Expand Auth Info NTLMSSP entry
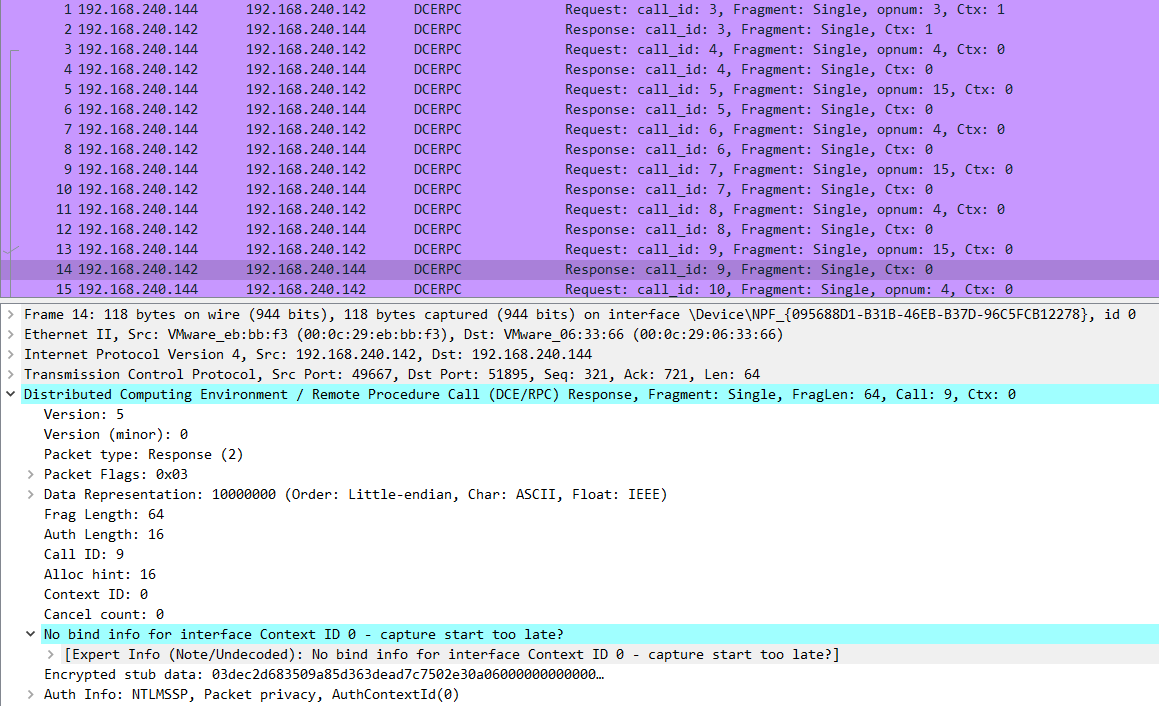 click(31, 694)
